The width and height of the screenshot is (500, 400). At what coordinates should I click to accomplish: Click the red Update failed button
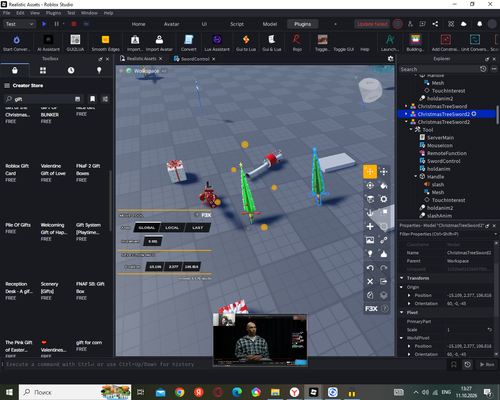click(372, 24)
